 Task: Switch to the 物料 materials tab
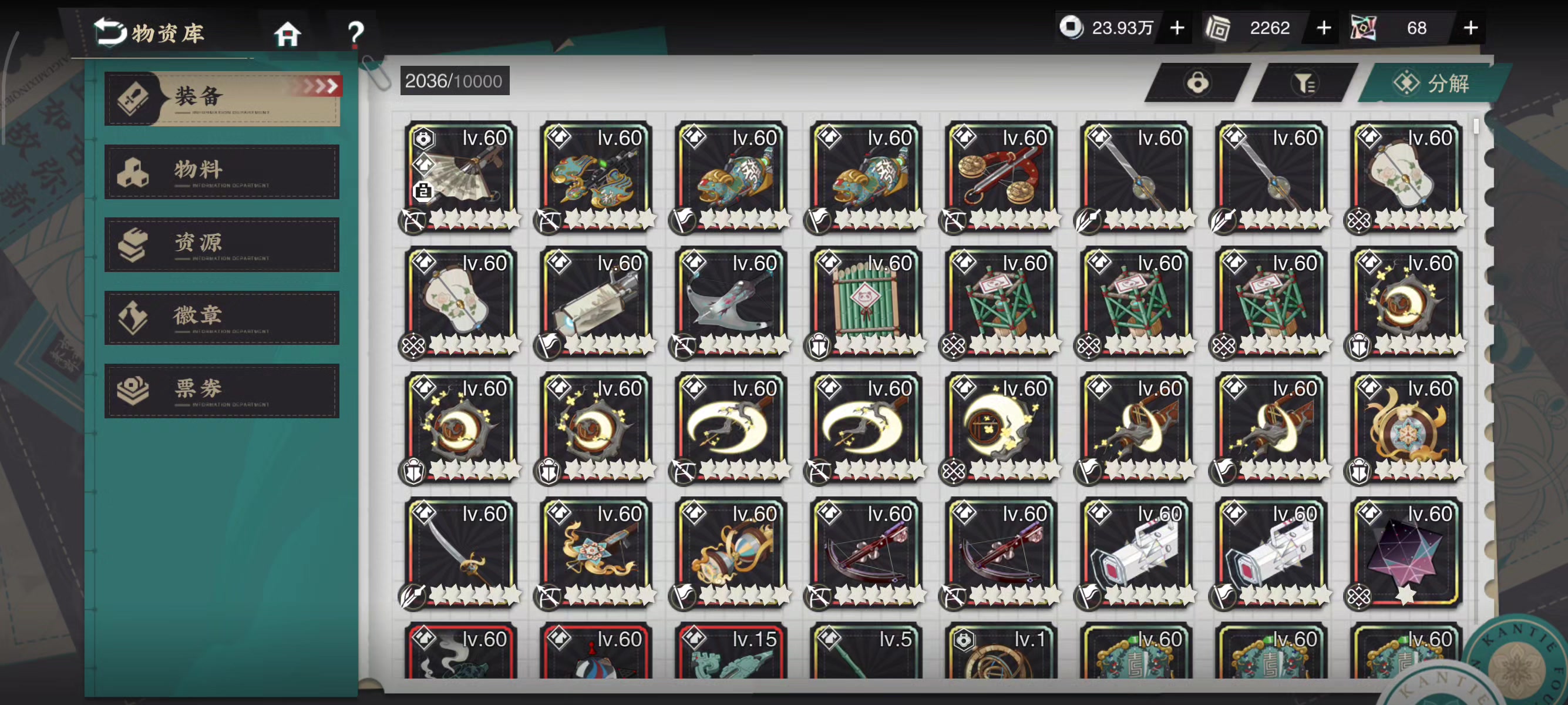click(x=222, y=172)
